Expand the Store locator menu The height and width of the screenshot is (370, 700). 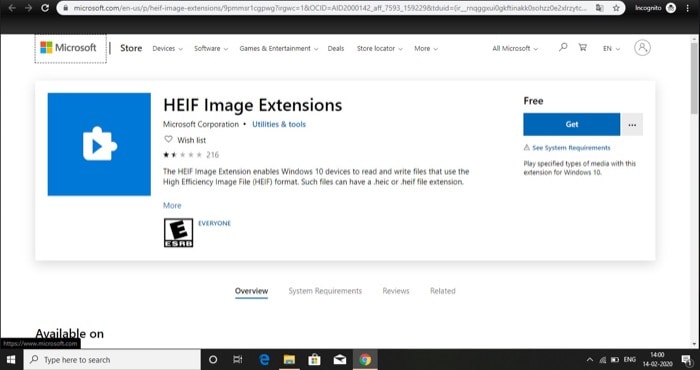click(379, 49)
